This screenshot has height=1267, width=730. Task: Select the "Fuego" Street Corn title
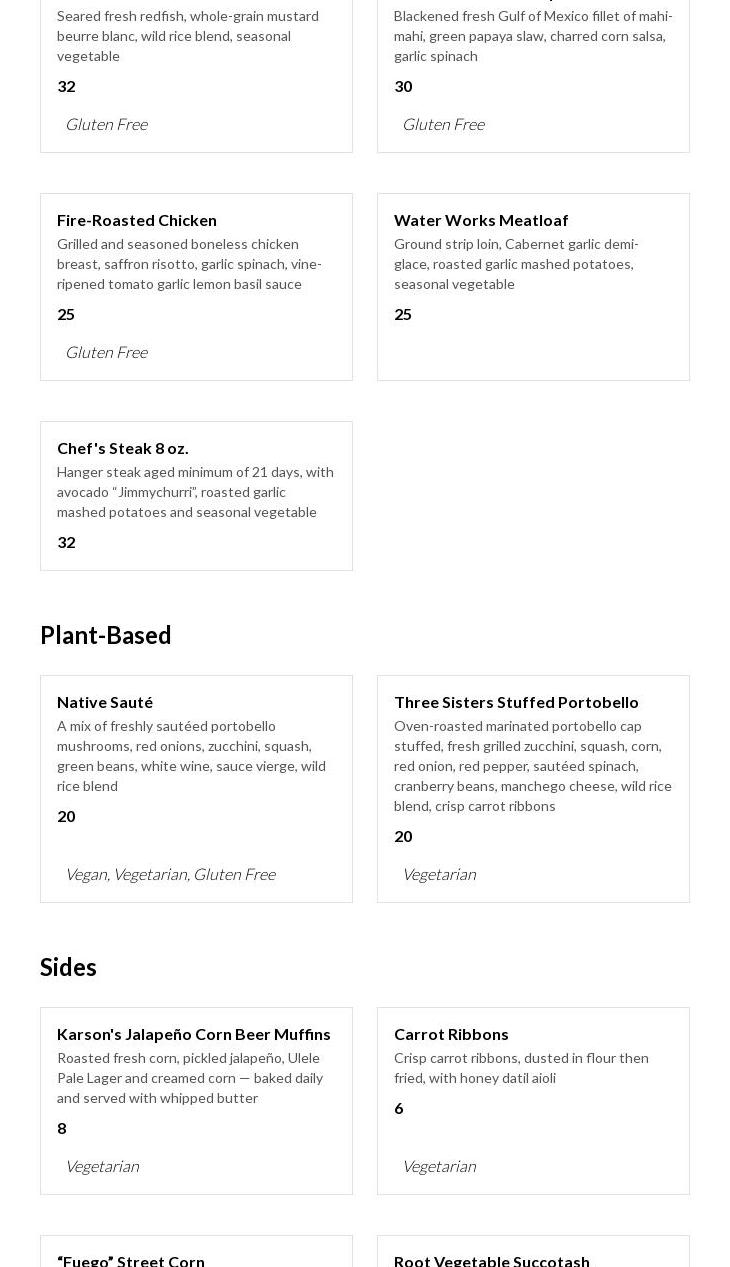(x=131, y=1260)
